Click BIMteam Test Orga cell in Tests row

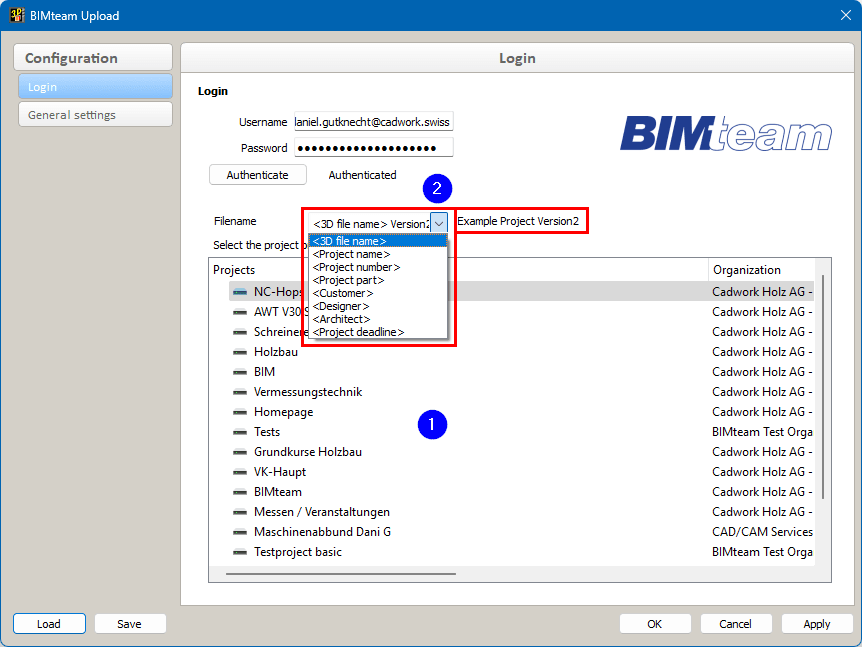click(762, 432)
